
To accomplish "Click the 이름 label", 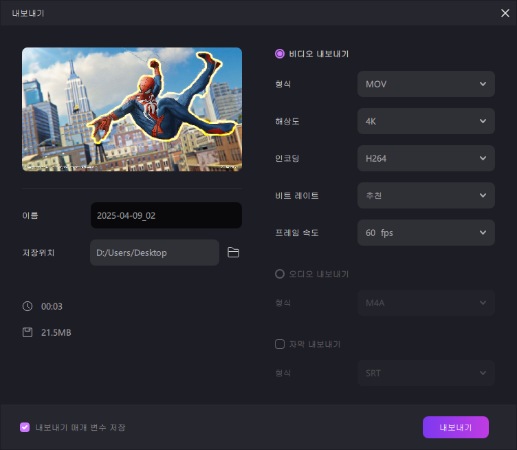I will click(30, 216).
